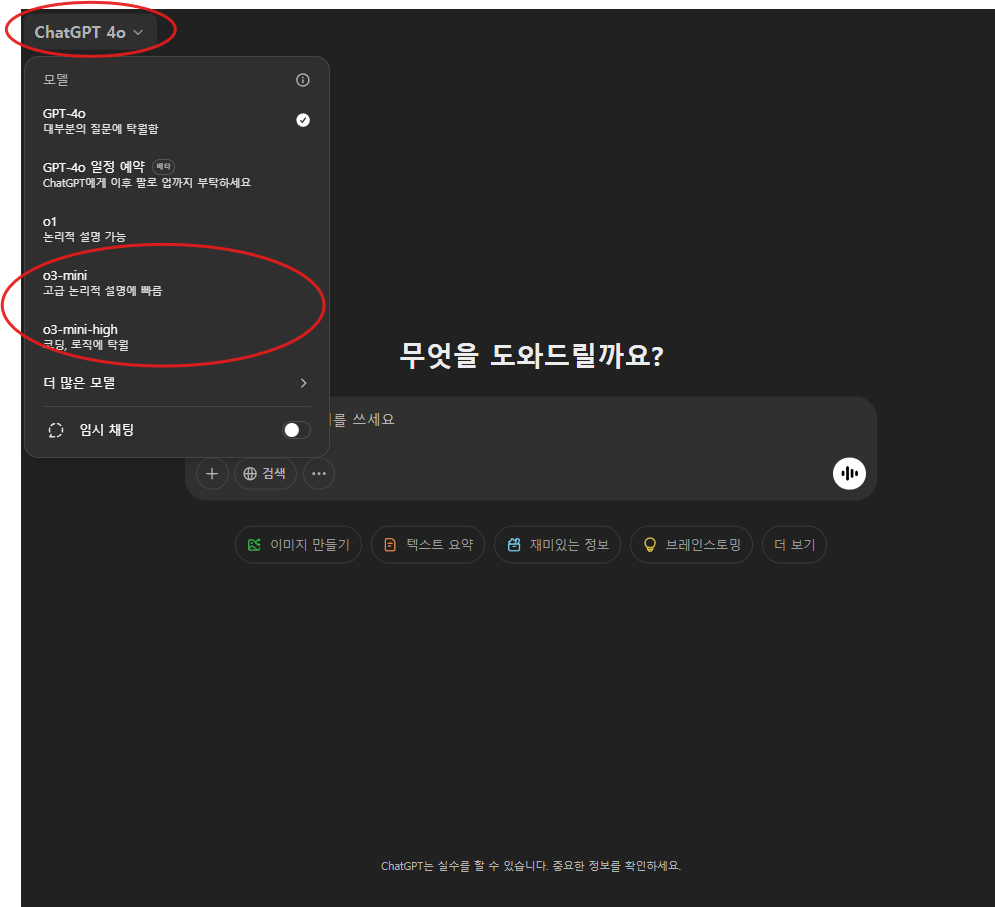This screenshot has width=995, height=907.
Task: Expand 더 많은 모델 submenu
Action: click(176, 383)
